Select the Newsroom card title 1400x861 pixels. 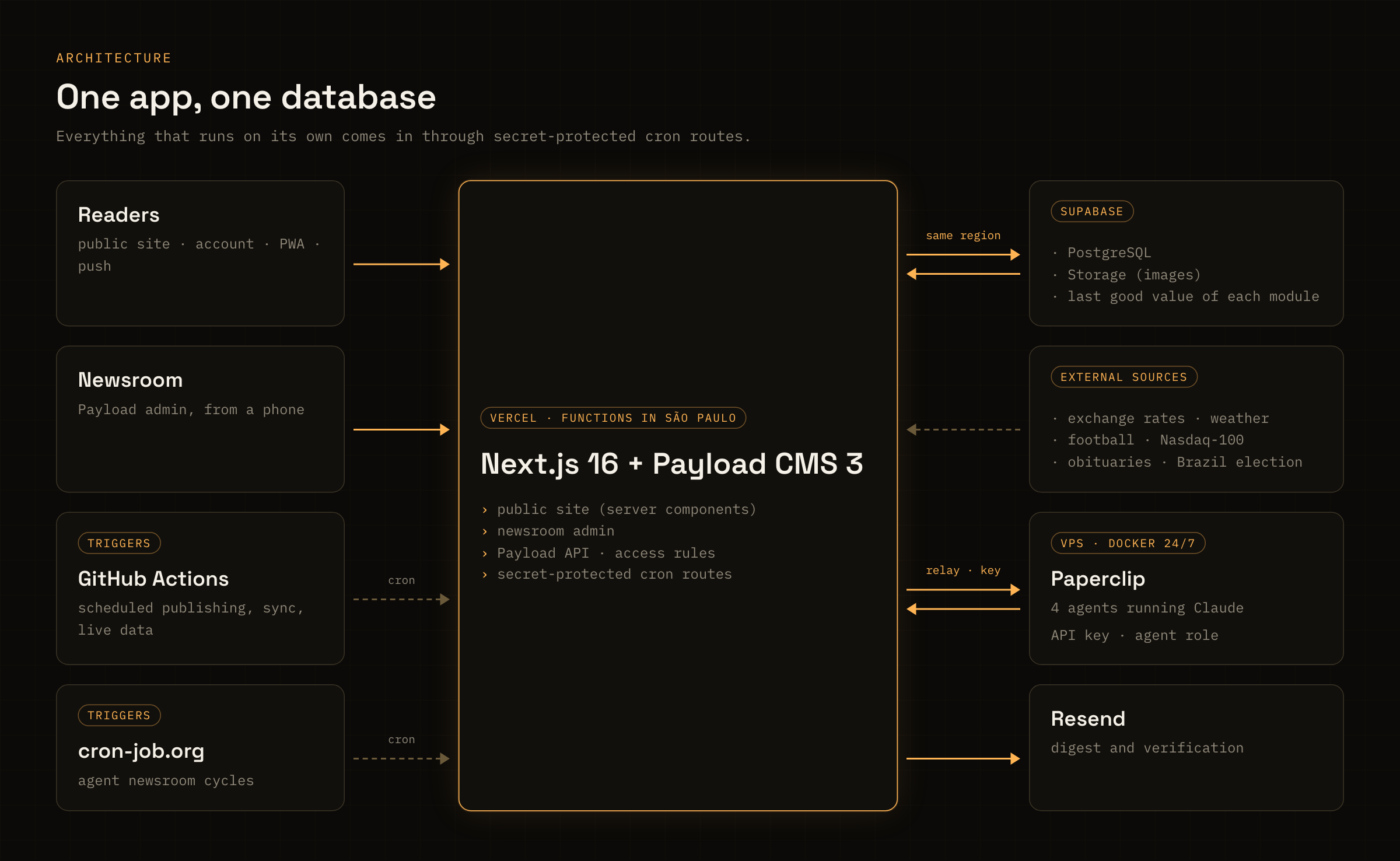point(131,380)
